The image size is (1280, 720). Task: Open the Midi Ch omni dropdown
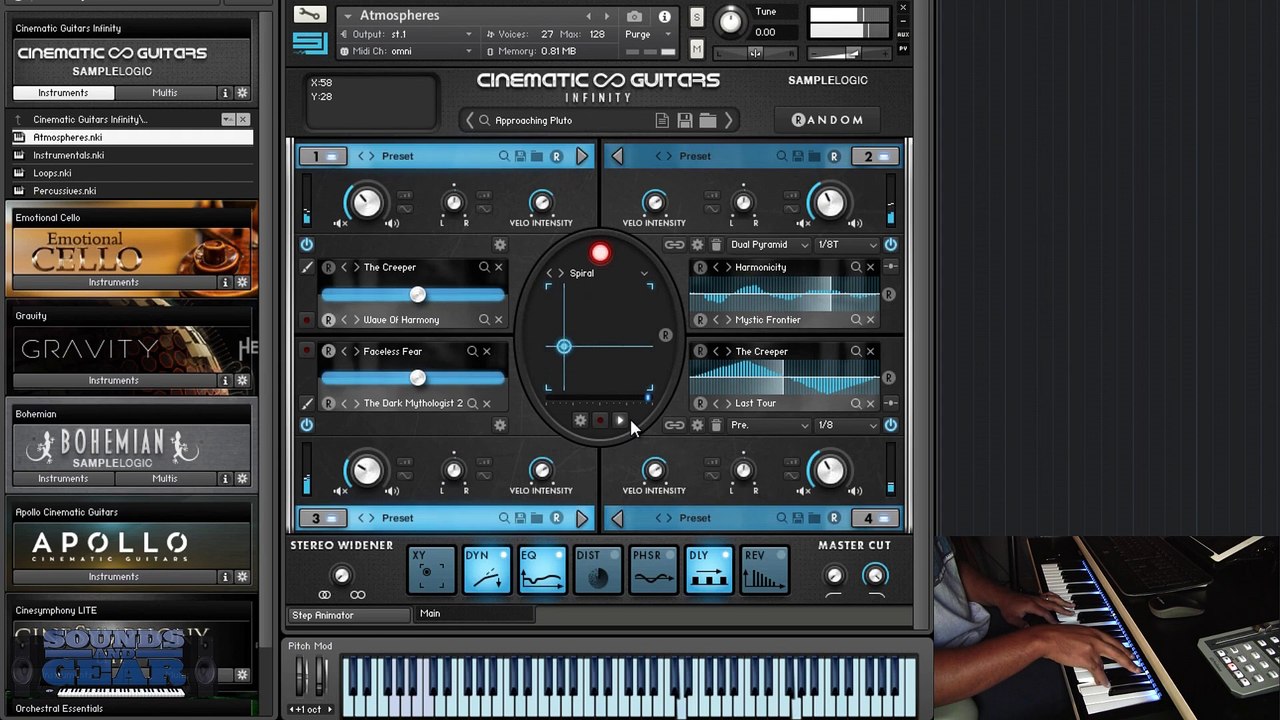pos(407,51)
